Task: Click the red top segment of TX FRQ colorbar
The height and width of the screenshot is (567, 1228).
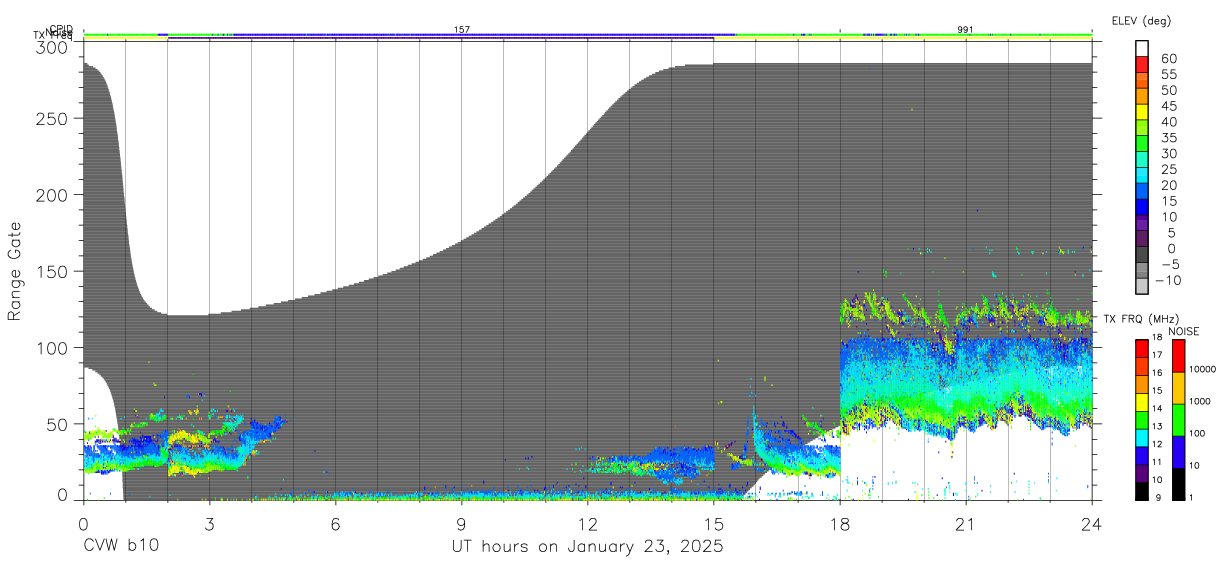Action: (1143, 349)
